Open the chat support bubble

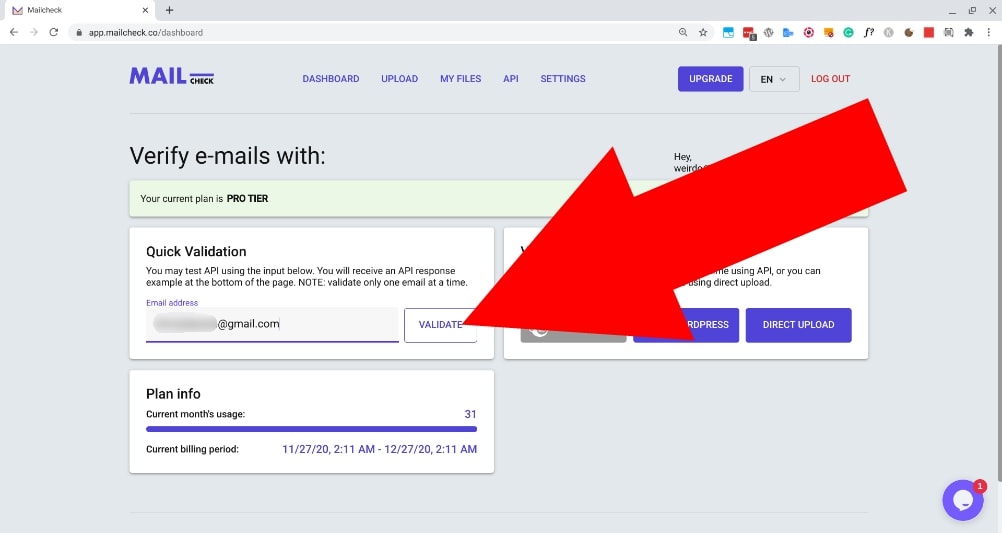[x=963, y=500]
